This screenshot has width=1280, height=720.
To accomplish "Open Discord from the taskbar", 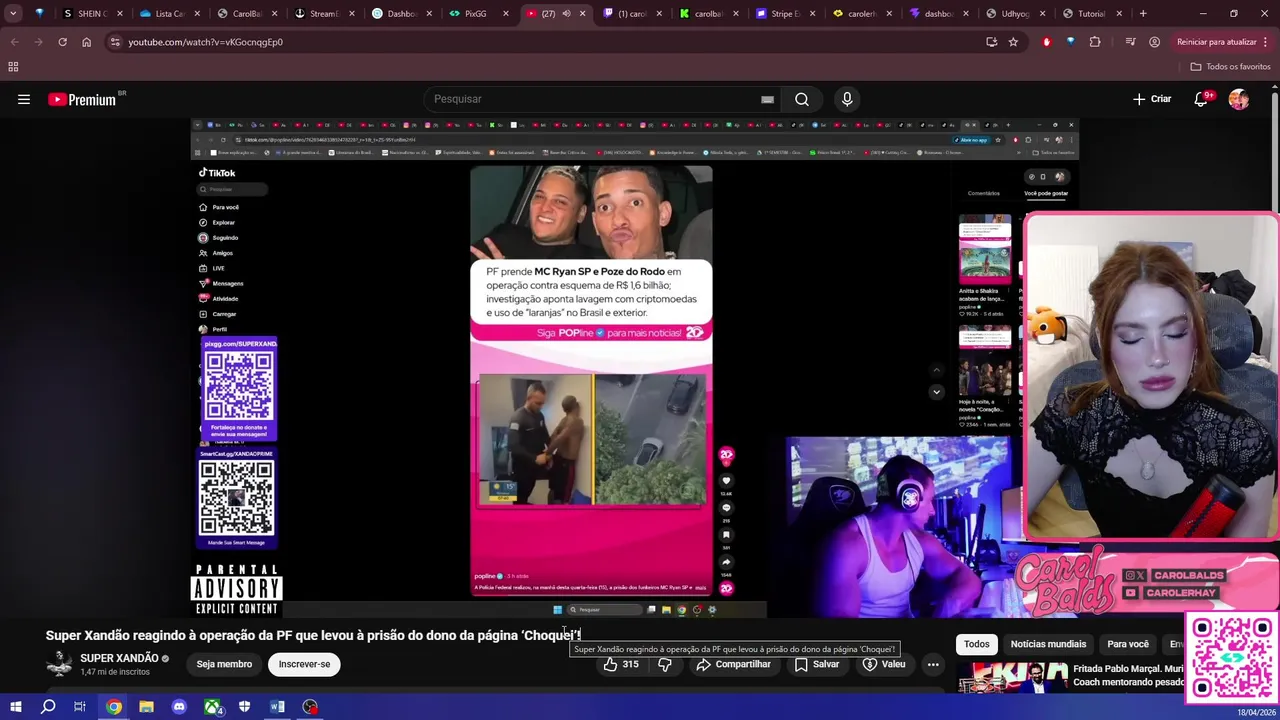I will (x=179, y=707).
